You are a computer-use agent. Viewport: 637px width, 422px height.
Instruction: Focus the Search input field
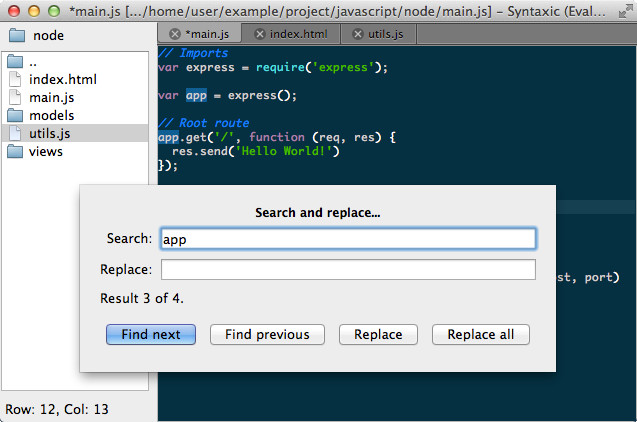click(348, 239)
